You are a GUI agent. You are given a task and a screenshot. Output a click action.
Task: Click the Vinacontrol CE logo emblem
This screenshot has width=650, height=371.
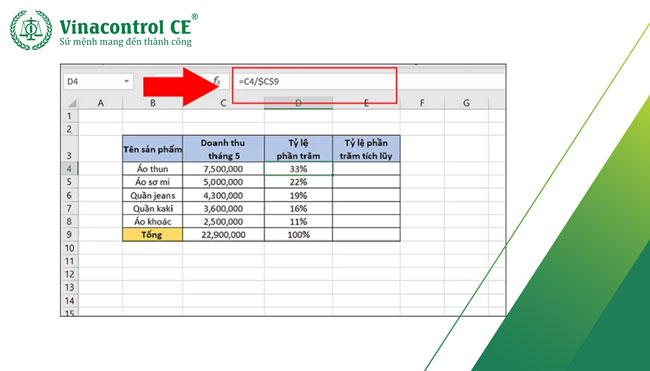(x=31, y=30)
